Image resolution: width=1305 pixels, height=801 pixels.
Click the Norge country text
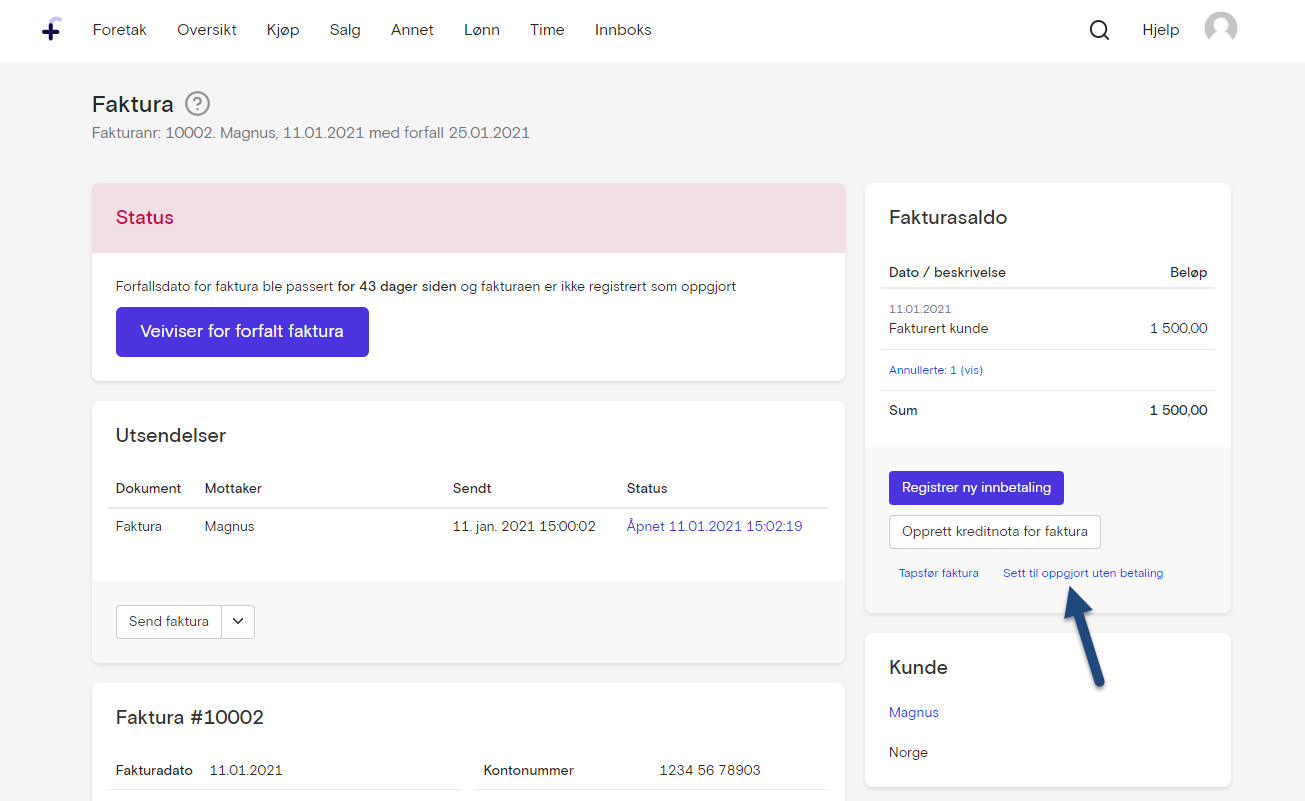coord(908,753)
